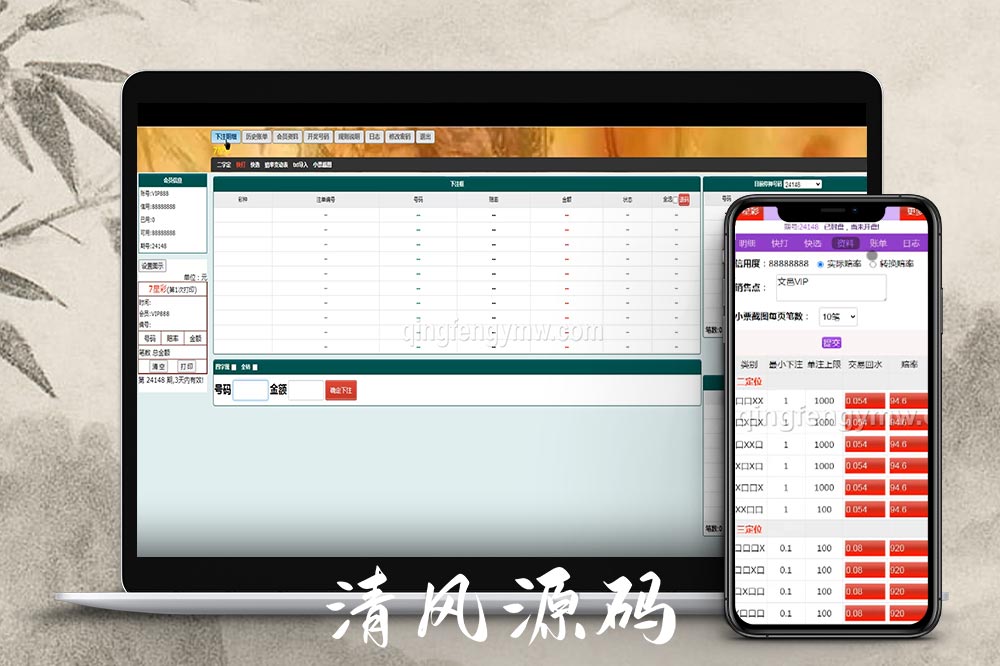Screen dimensions: 1000x666
Task: Select txt导入 in the dark submenu bar
Action: click(300, 165)
